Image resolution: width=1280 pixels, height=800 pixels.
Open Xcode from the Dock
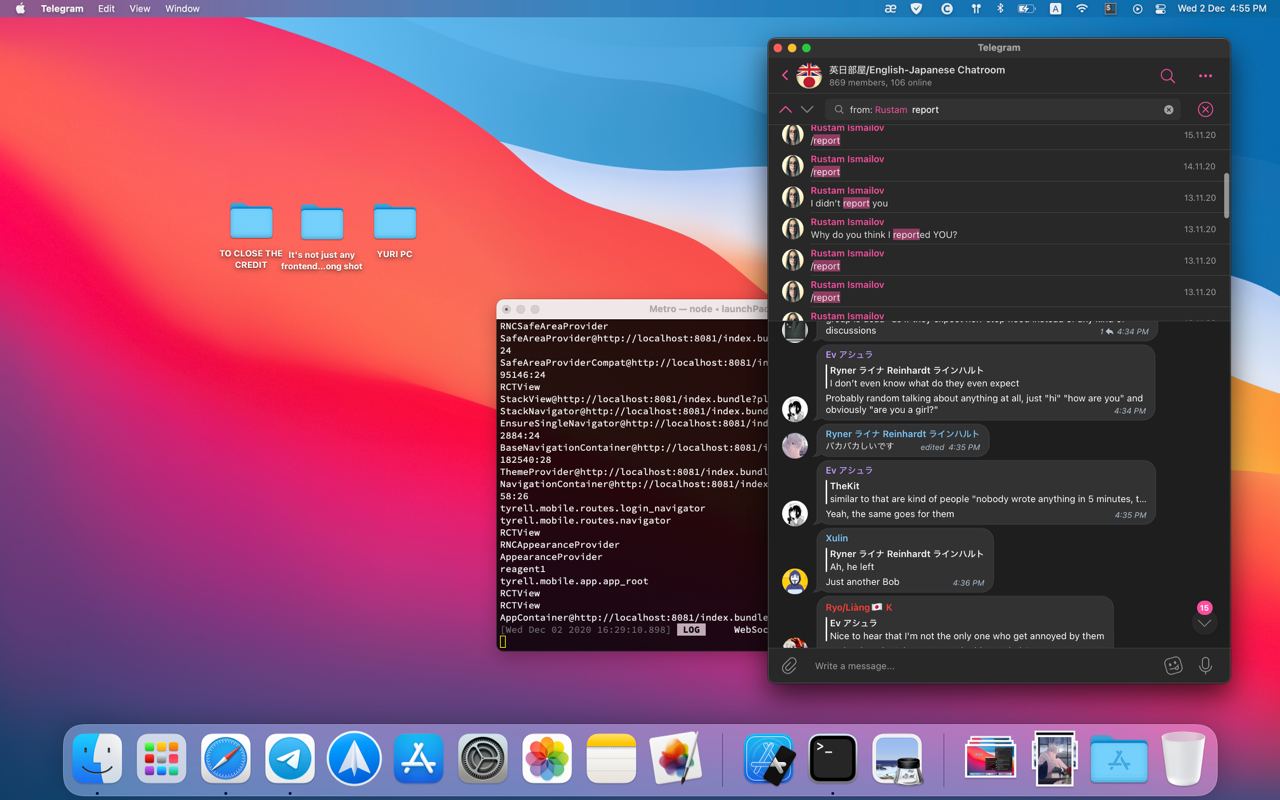tap(769, 758)
